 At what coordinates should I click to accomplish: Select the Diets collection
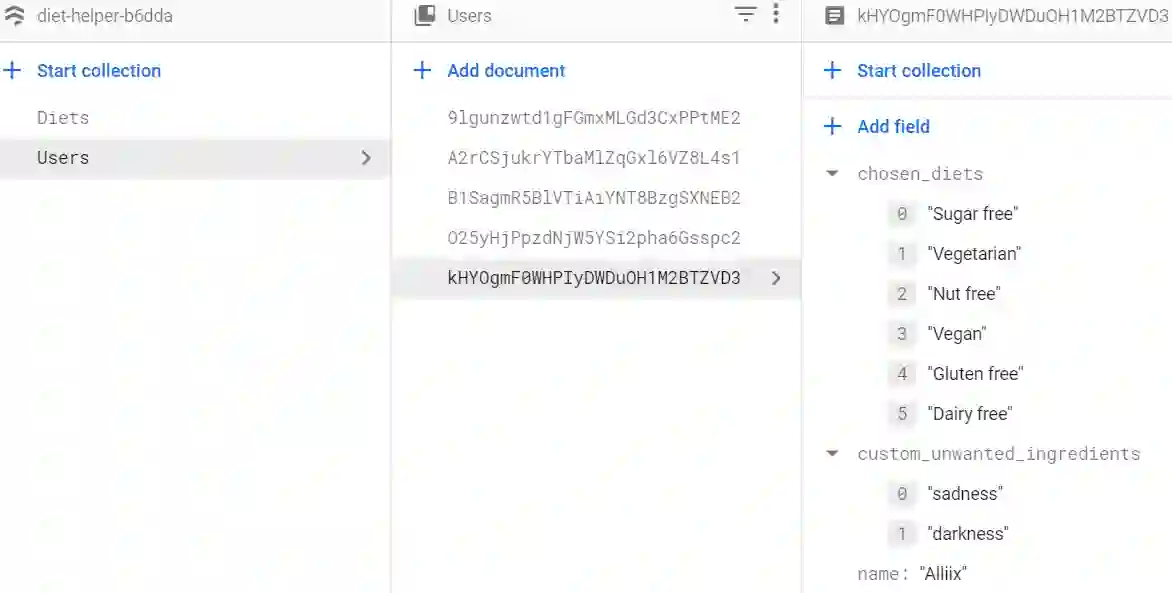[63, 118]
